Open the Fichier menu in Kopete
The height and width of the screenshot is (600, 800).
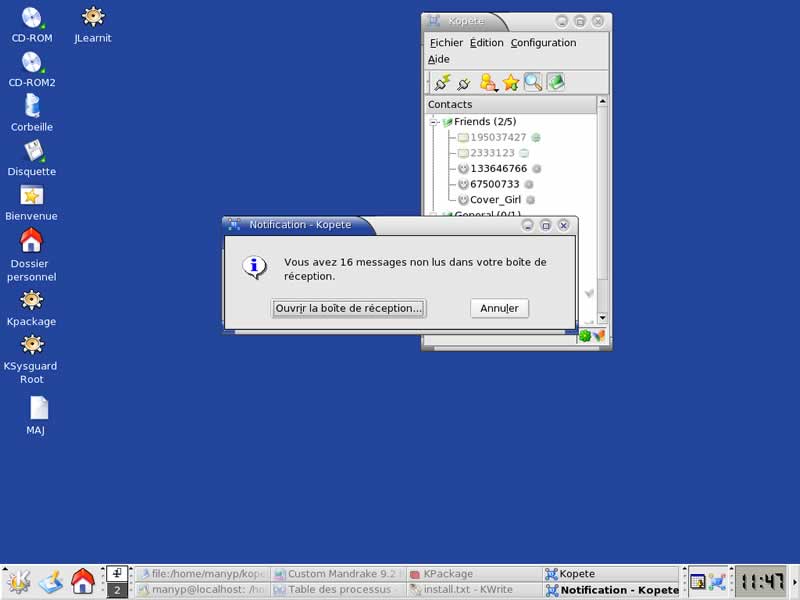click(x=446, y=43)
